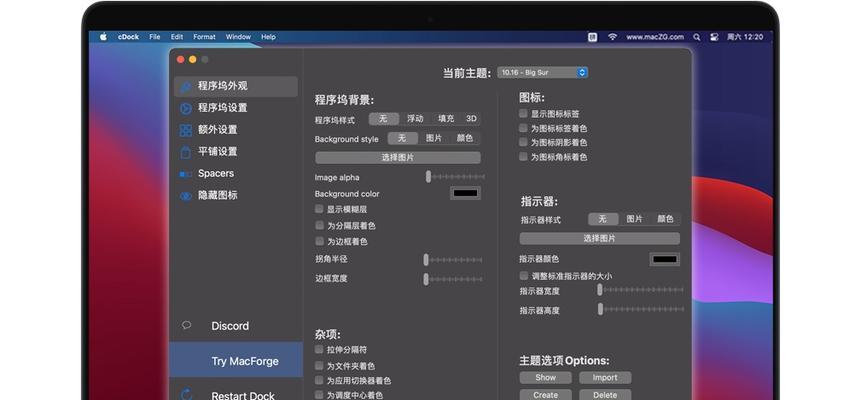Toggle 为边框着色 checkbox
Image resolution: width=861 pixels, height=400 pixels.
coord(319,241)
